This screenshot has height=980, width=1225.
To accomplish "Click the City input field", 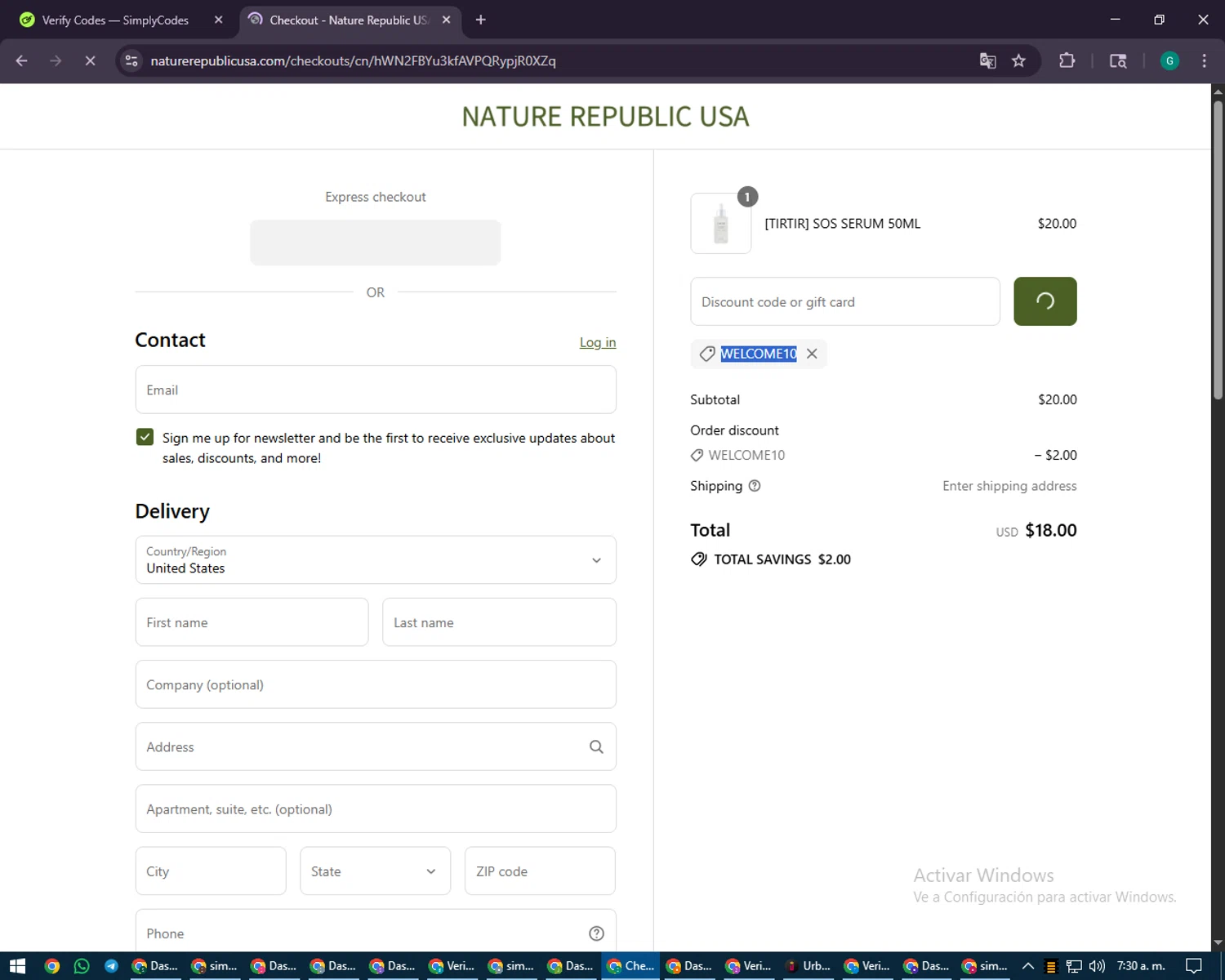I will (x=211, y=871).
